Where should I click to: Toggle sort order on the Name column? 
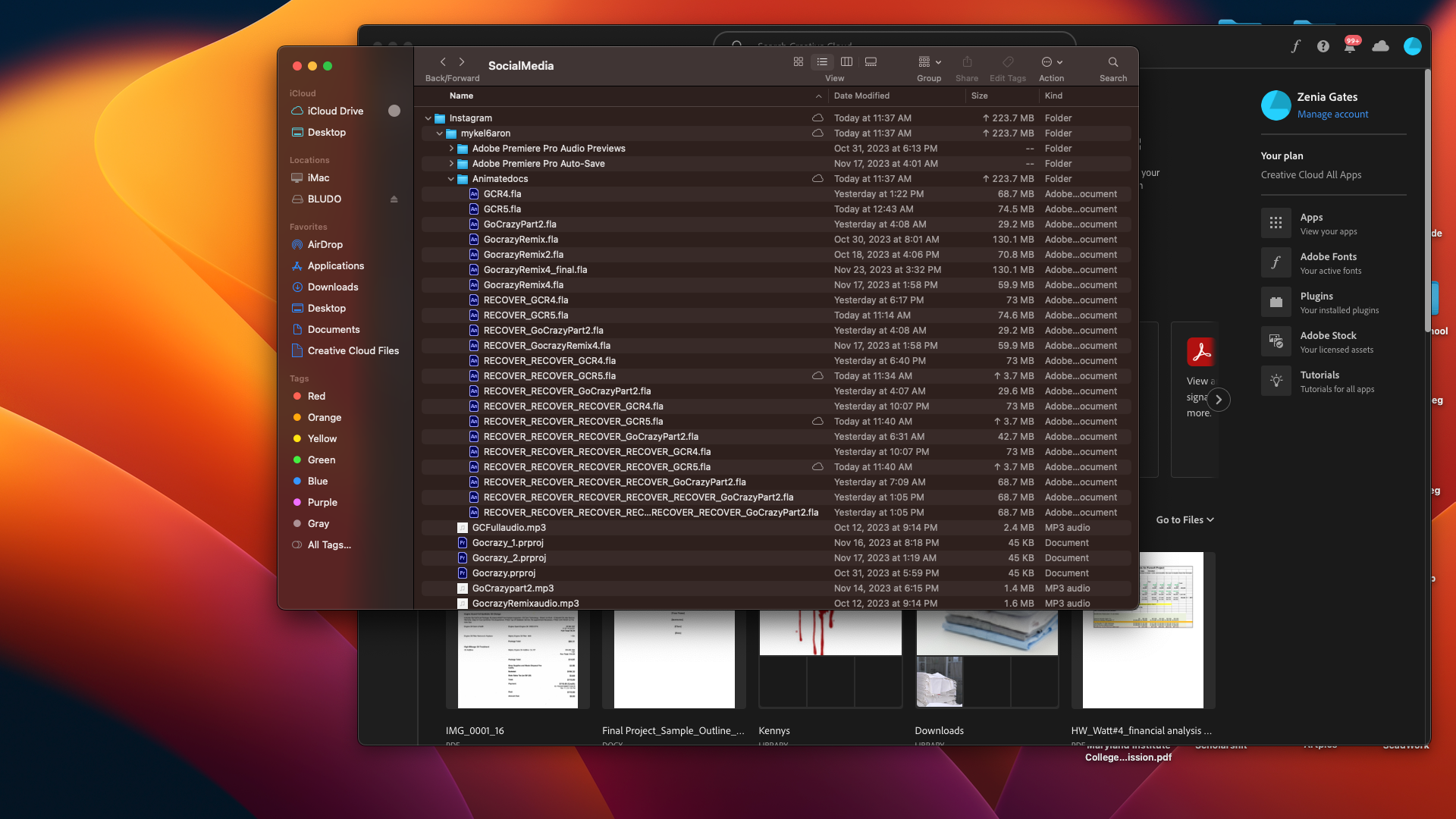462,96
